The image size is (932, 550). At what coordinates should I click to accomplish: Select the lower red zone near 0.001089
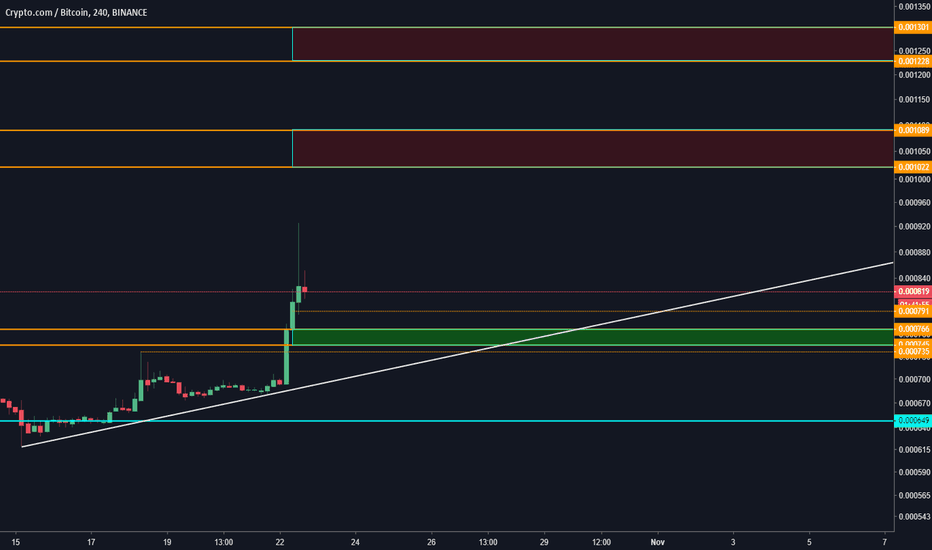[x=593, y=149]
